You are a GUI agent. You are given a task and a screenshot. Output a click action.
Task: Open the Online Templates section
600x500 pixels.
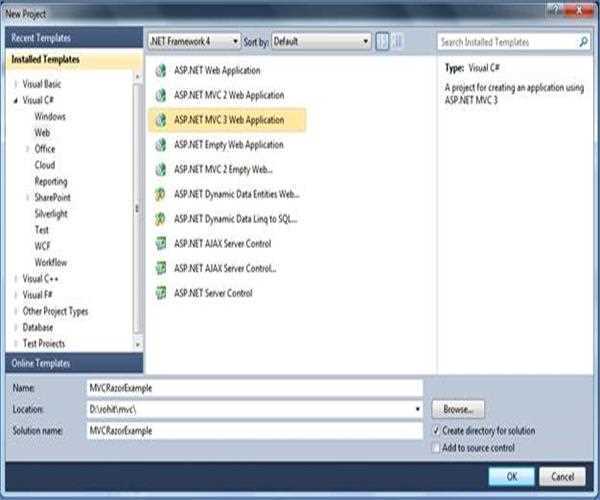click(x=40, y=363)
